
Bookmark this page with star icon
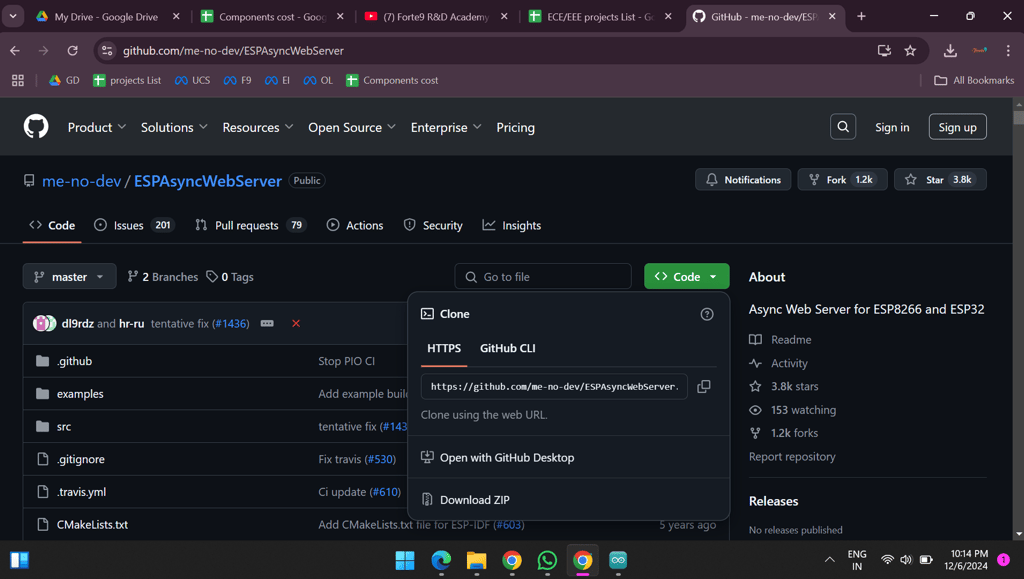click(910, 50)
